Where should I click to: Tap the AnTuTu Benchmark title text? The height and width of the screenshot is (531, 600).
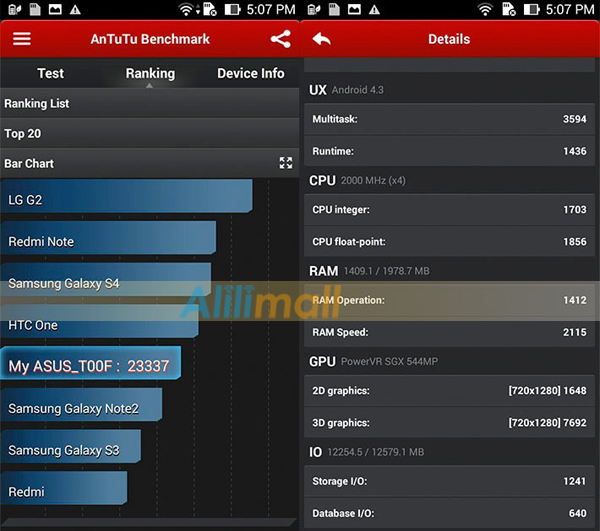coord(150,39)
